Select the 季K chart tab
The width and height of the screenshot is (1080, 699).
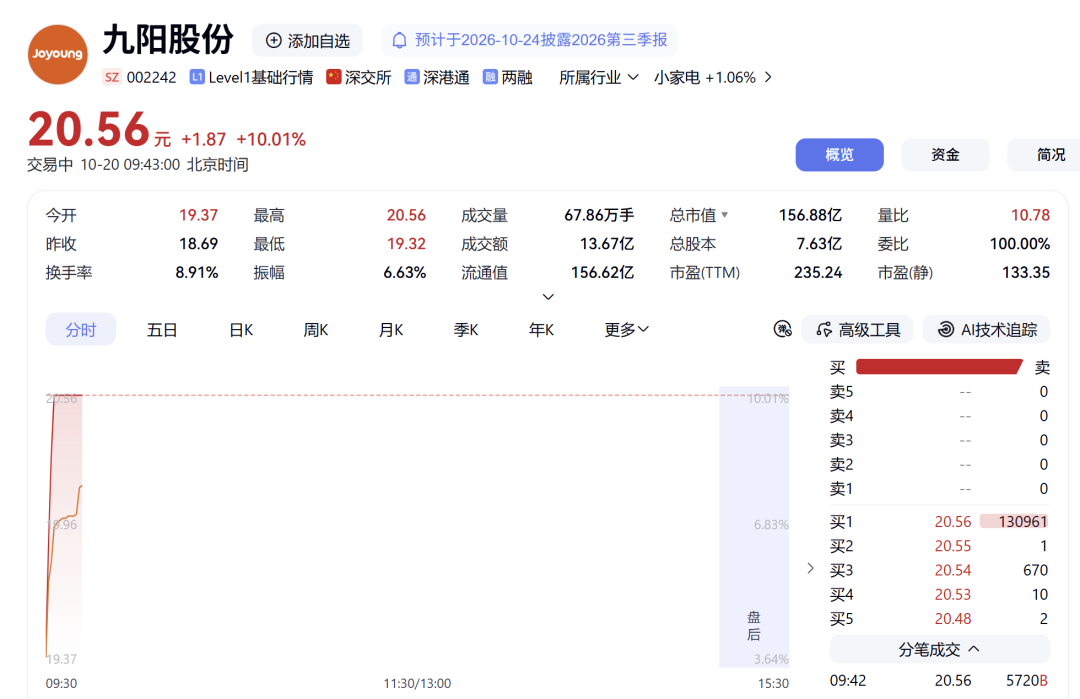pos(466,330)
